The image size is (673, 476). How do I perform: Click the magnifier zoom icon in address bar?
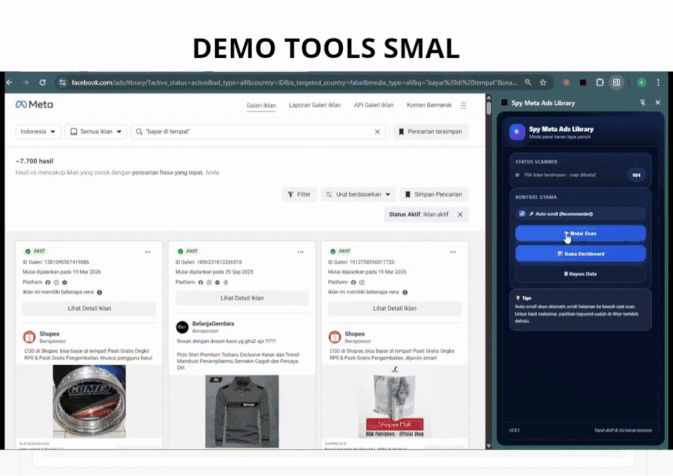click(528, 82)
